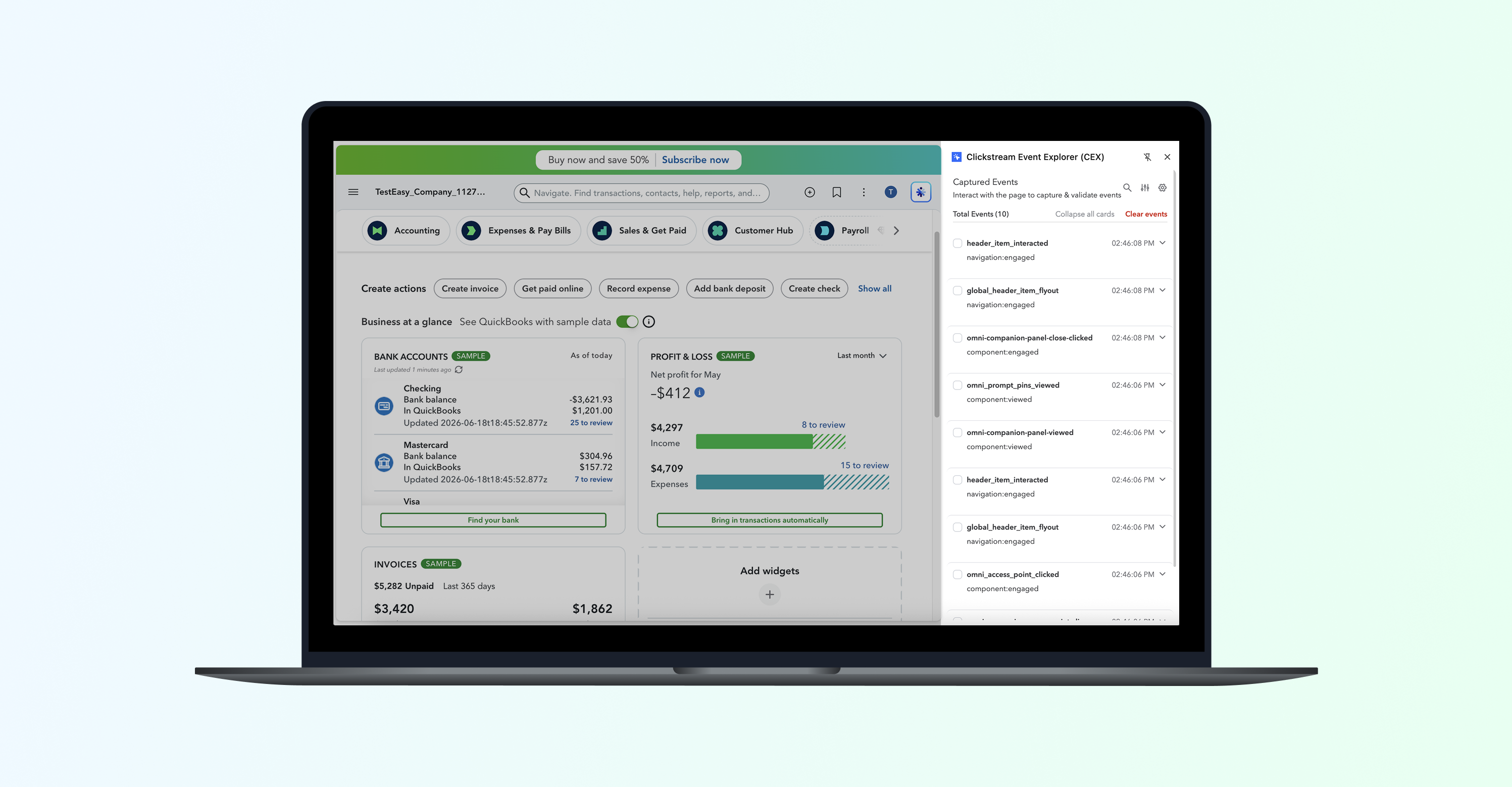Toggle the Intuit Assist sparkle icon
The height and width of the screenshot is (787, 1512).
click(x=920, y=192)
